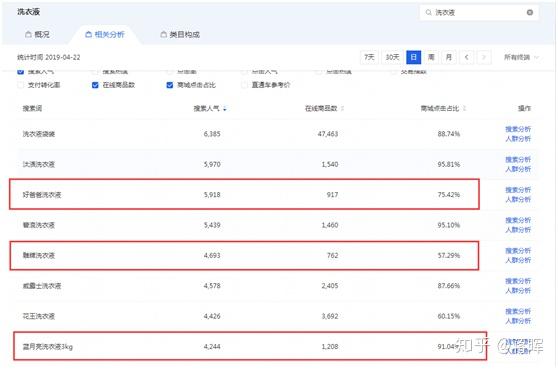
Task: Click the 47,463 在线商品数 value
Action: point(328,134)
